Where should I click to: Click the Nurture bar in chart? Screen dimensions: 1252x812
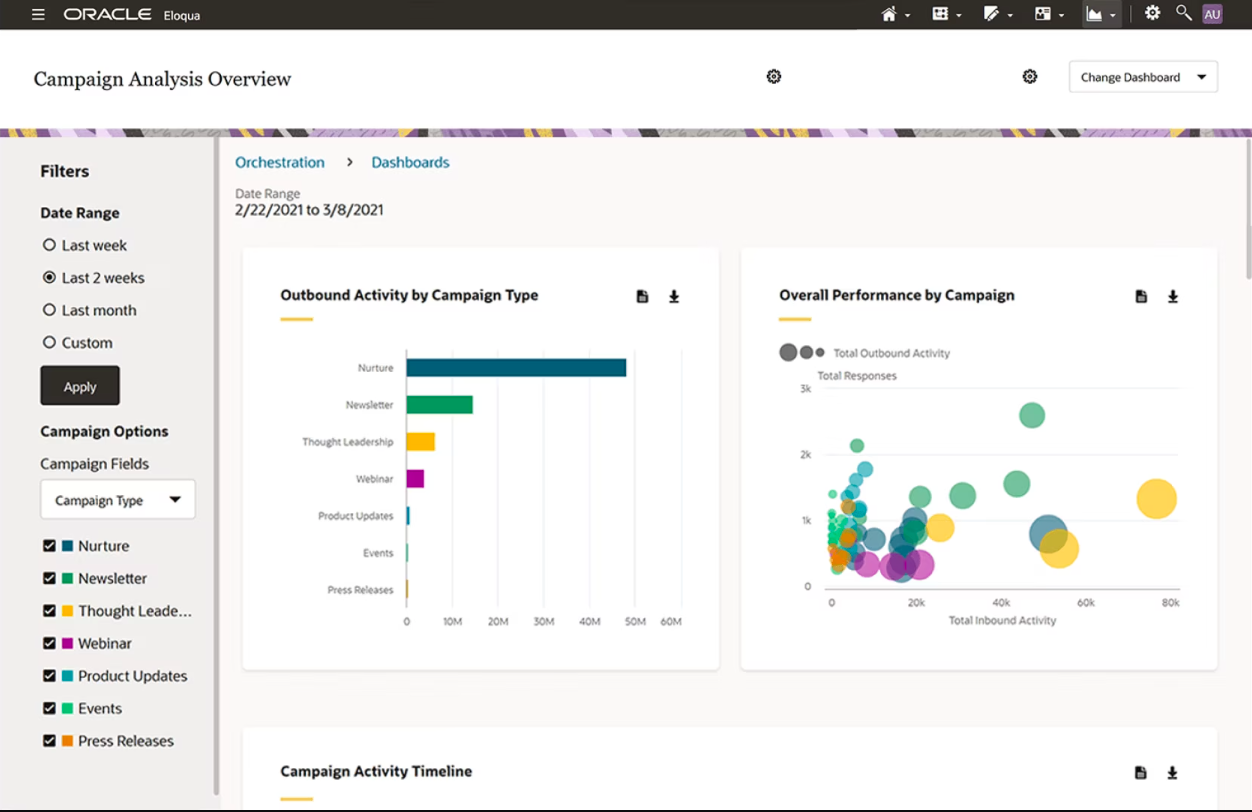coord(516,368)
